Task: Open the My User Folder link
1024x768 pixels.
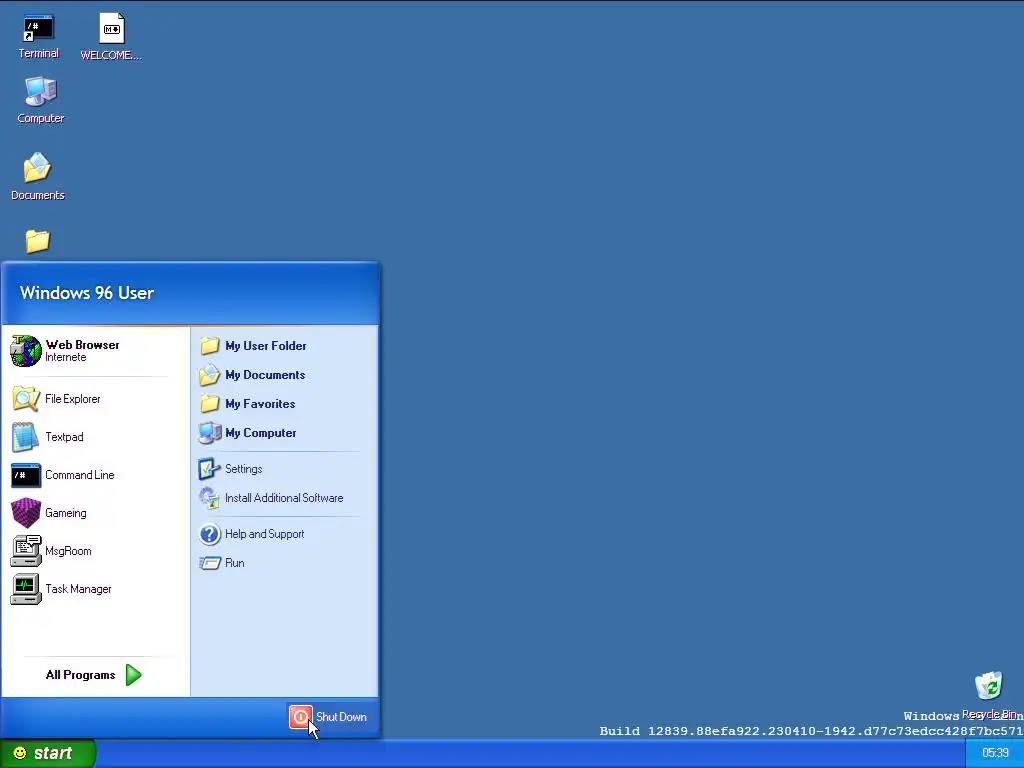Action: 265,346
